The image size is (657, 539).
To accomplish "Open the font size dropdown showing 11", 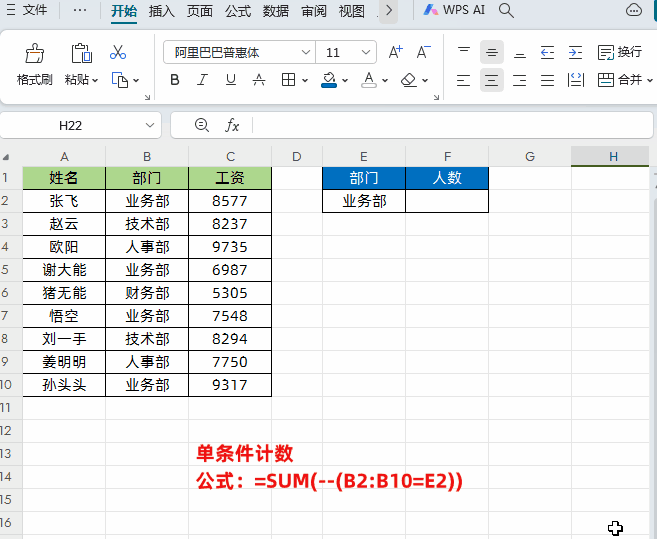I will coord(366,52).
